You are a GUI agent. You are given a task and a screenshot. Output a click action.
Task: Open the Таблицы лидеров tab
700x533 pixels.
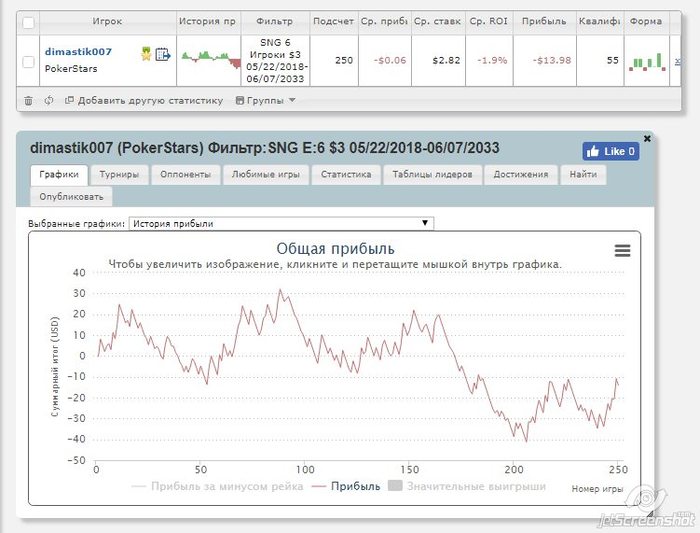coord(432,175)
